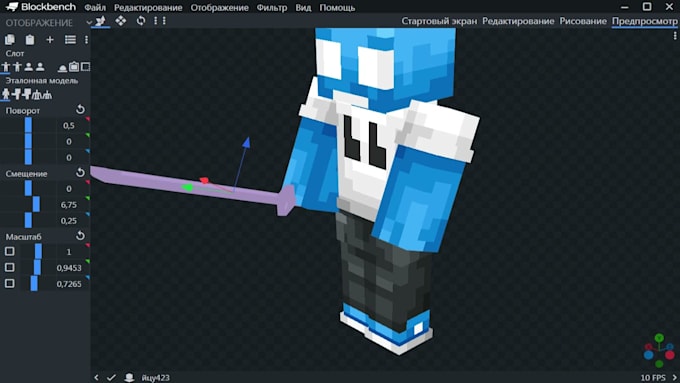Switch to Предпросмотр mode tab
This screenshot has width=680, height=383.
[645, 21]
